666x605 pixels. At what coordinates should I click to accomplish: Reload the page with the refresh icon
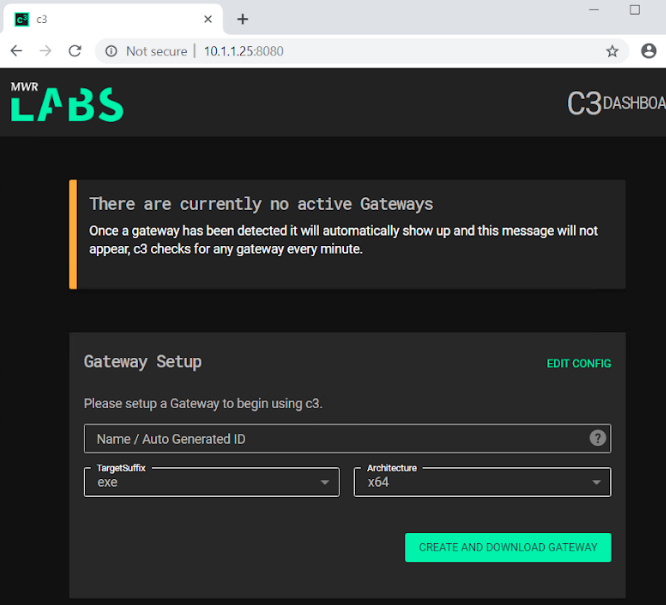[75, 51]
